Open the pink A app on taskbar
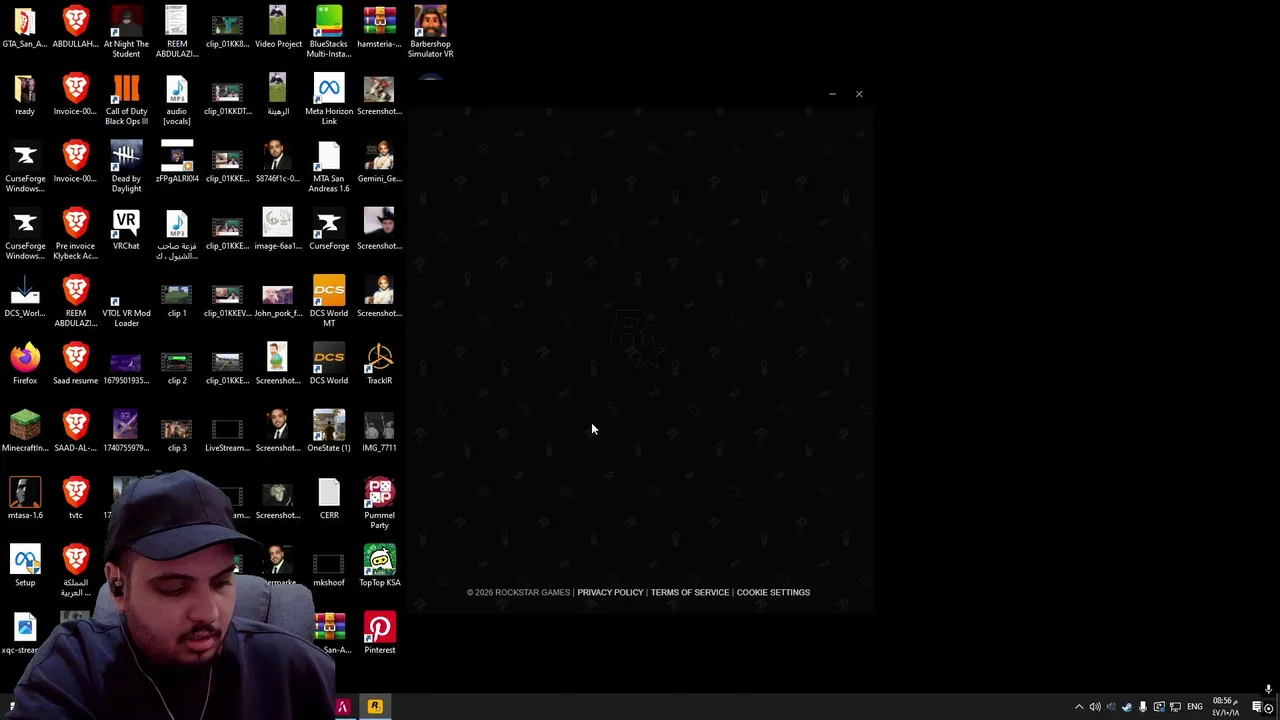 pyautogui.click(x=343, y=706)
